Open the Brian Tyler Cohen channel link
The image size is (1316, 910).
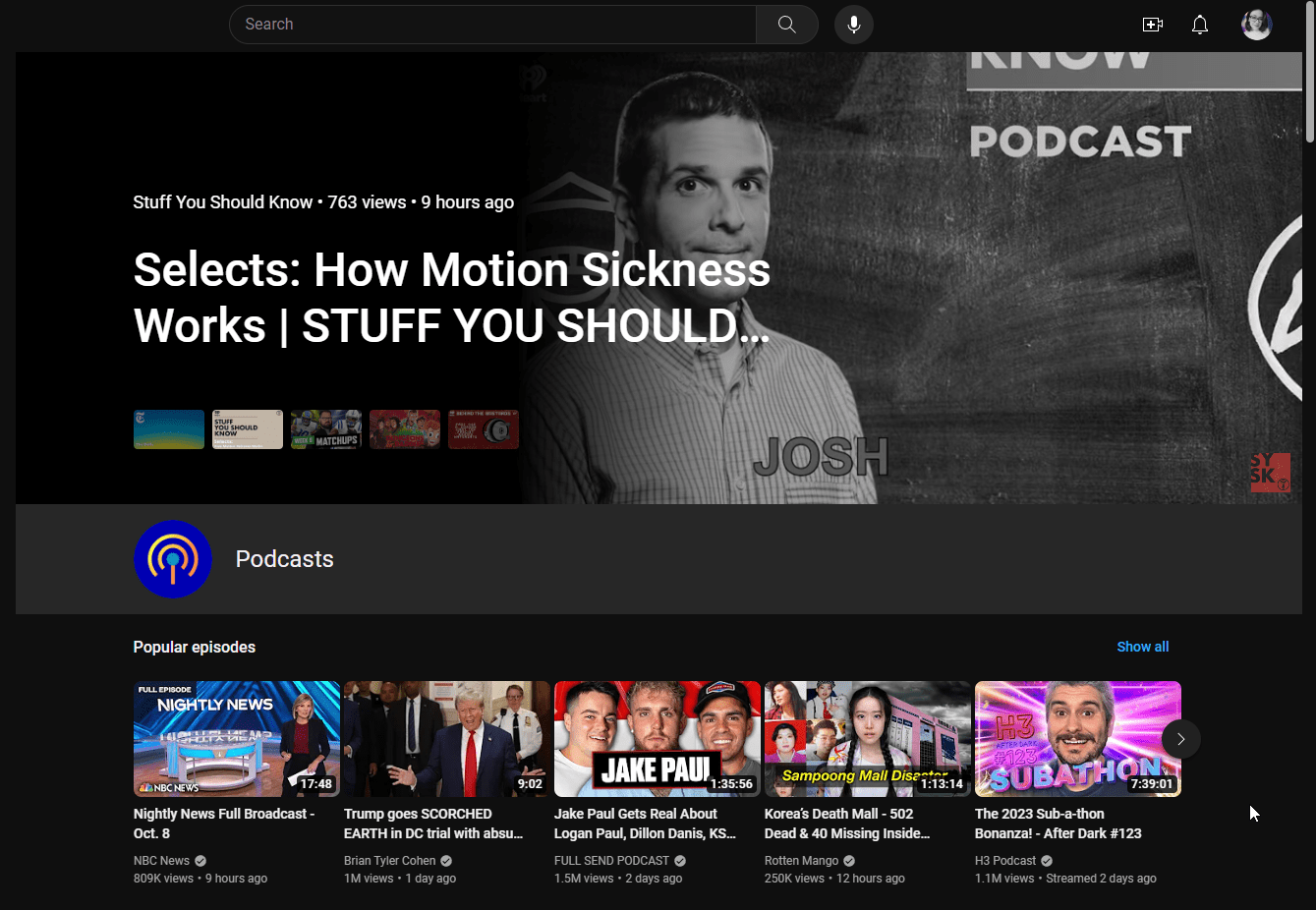[390, 861]
